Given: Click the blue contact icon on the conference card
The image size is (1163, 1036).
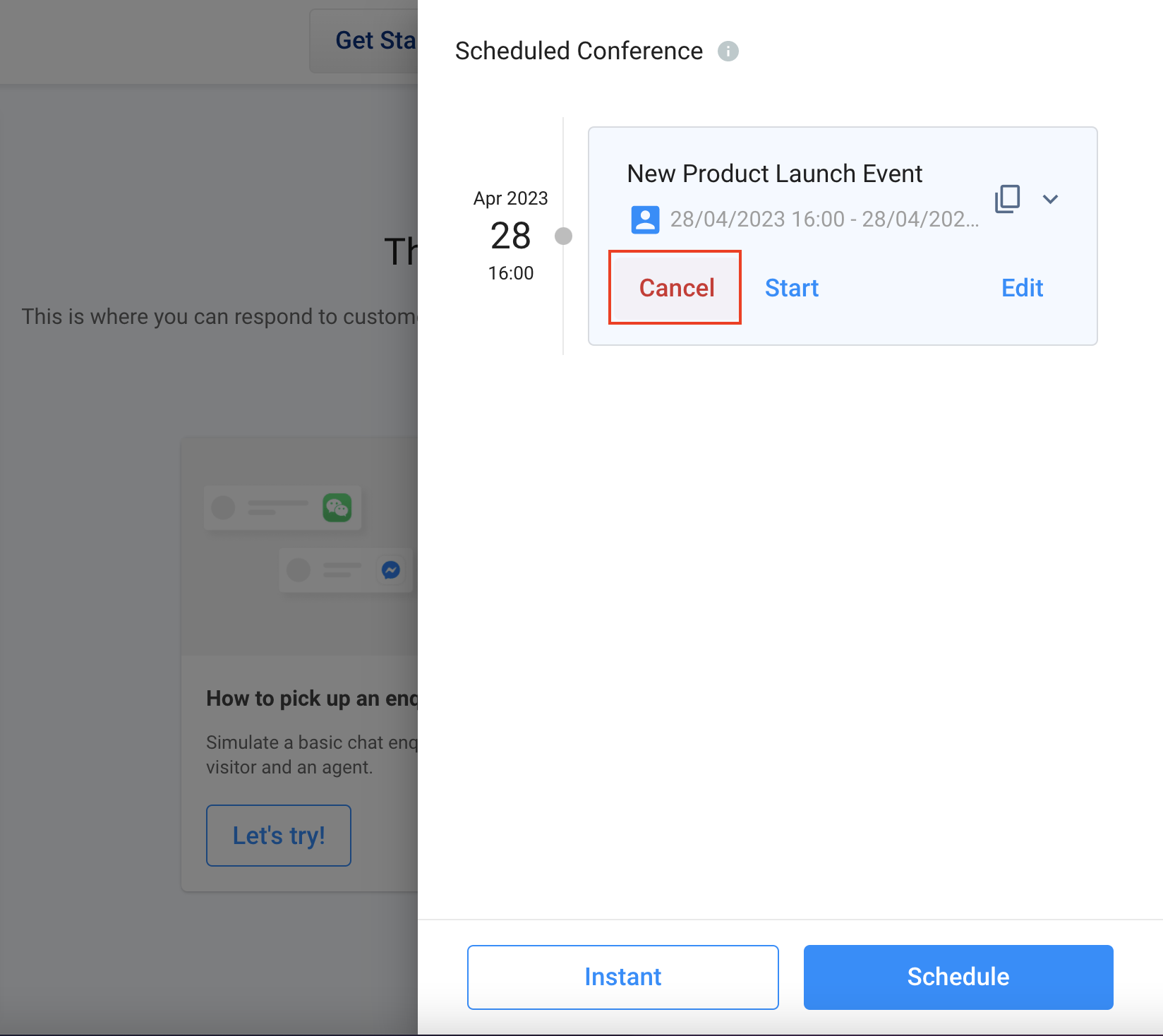Looking at the screenshot, I should pyautogui.click(x=645, y=219).
